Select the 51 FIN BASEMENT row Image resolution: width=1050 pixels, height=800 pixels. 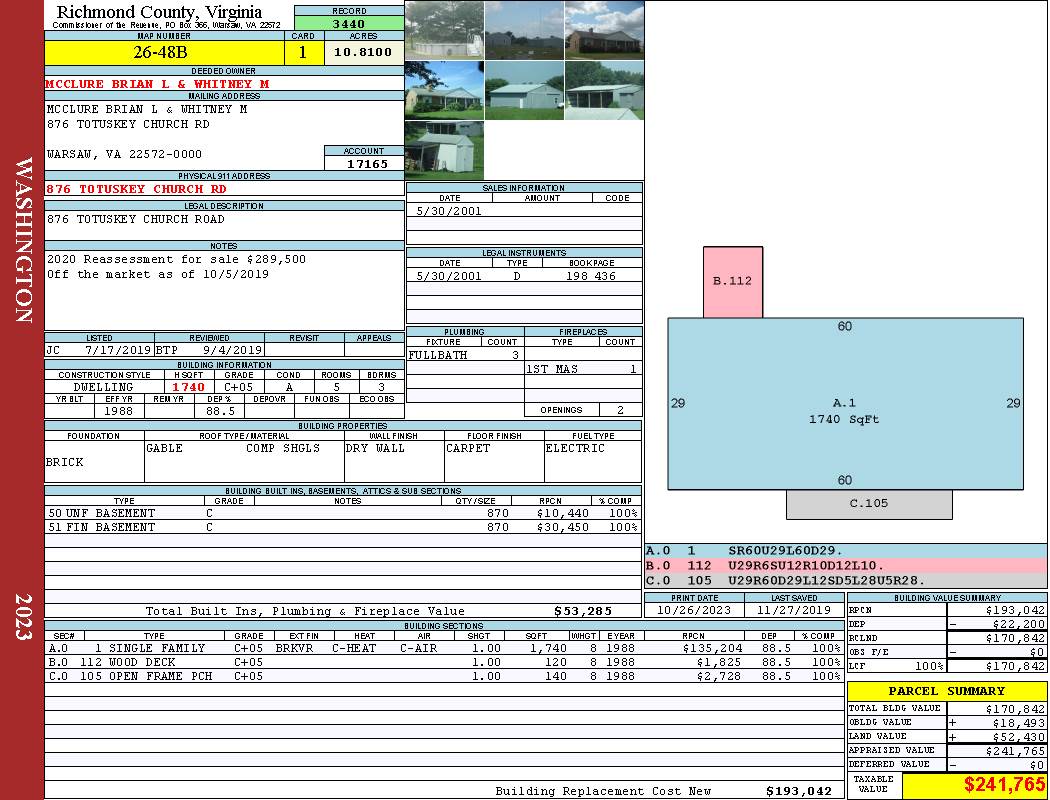coord(342,527)
